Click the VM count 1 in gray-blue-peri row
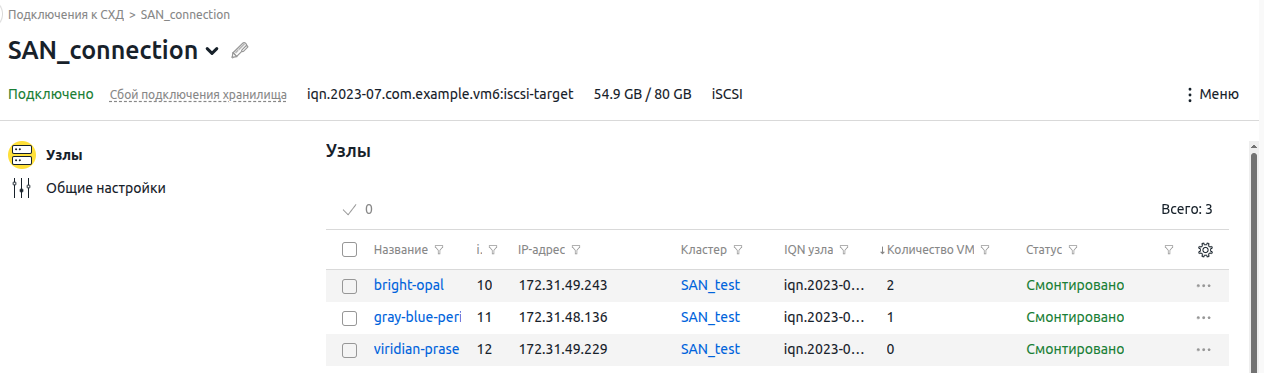The height and width of the screenshot is (373, 1264). pos(890,317)
